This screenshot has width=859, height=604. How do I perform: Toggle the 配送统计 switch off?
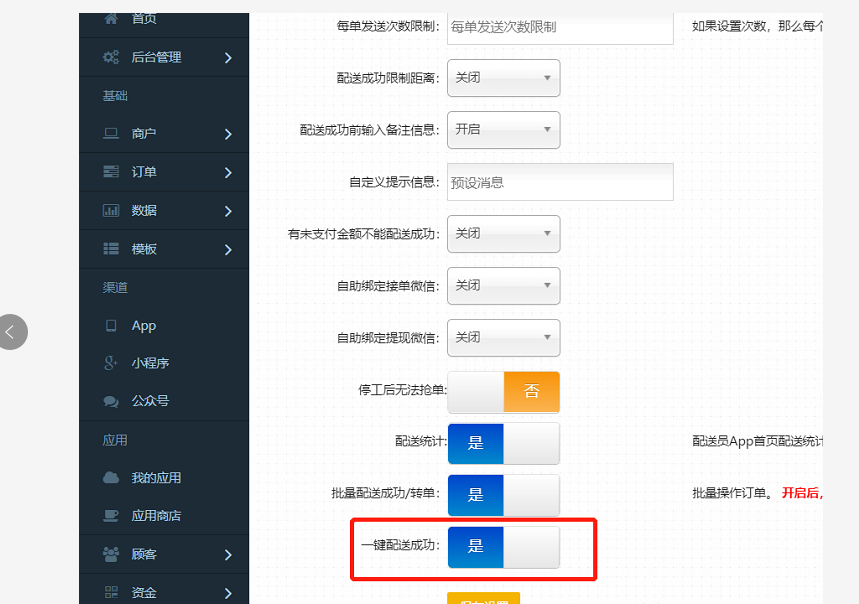[x=503, y=443]
